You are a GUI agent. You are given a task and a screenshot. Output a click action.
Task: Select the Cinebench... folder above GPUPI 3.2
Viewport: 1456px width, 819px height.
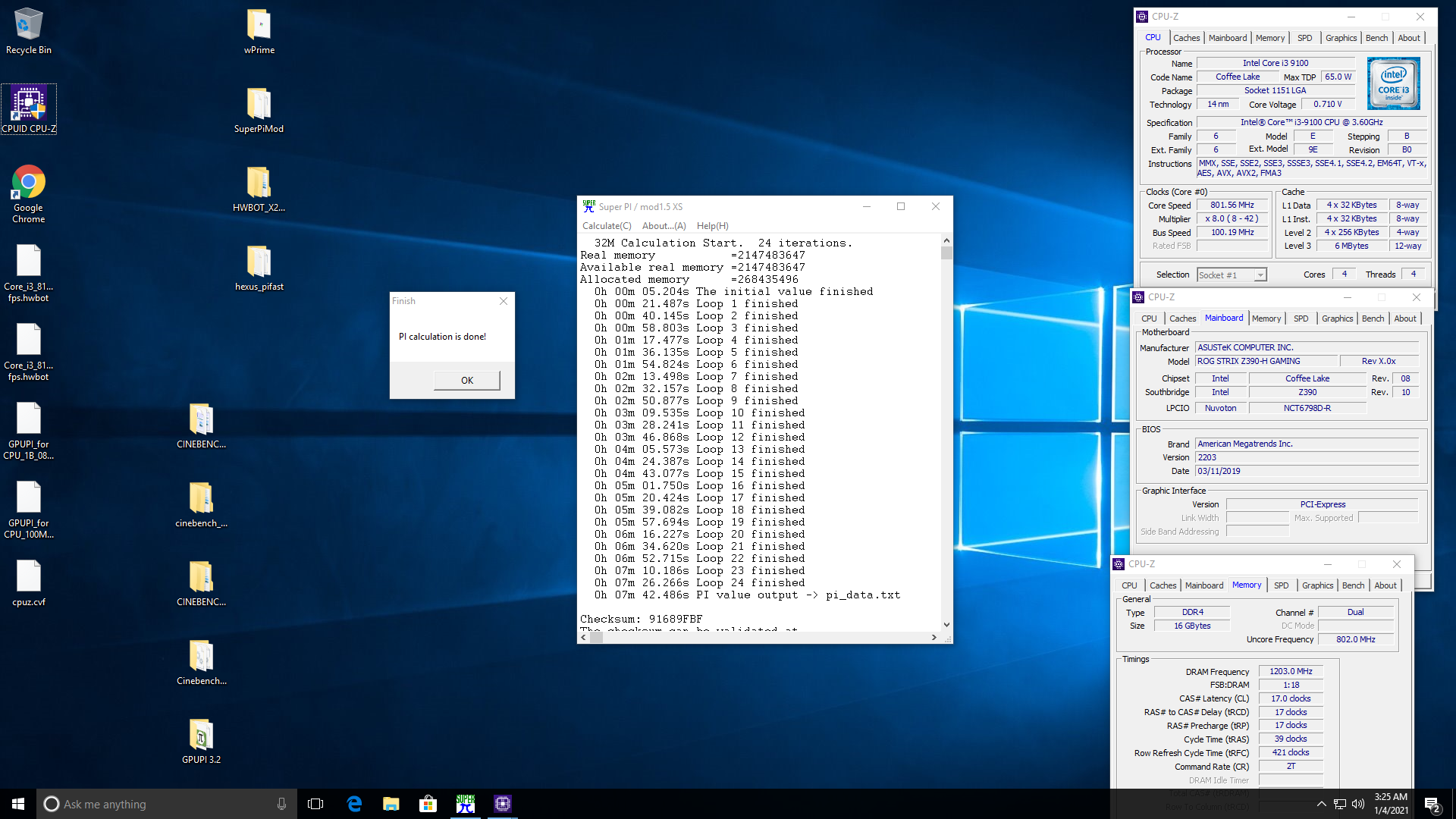tap(201, 662)
